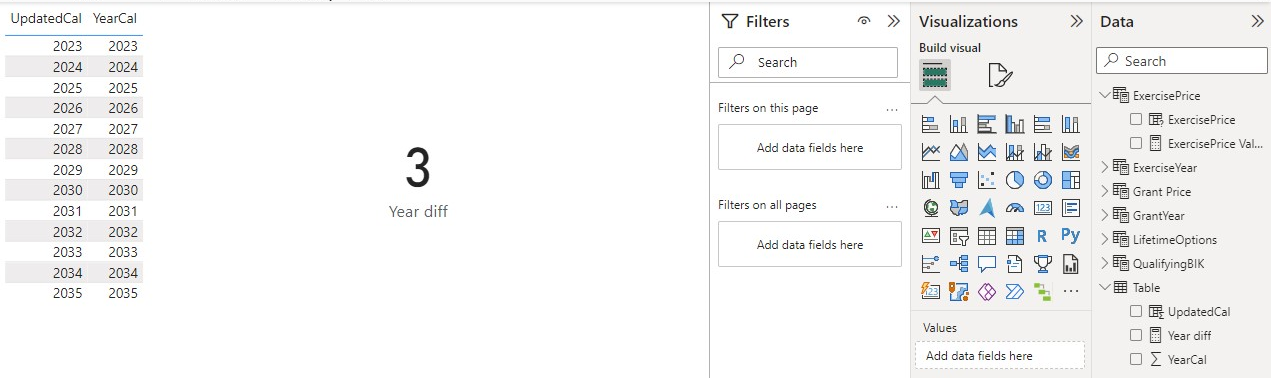This screenshot has width=1271, height=378.
Task: Click the Data pane search box
Action: [x=1181, y=61]
